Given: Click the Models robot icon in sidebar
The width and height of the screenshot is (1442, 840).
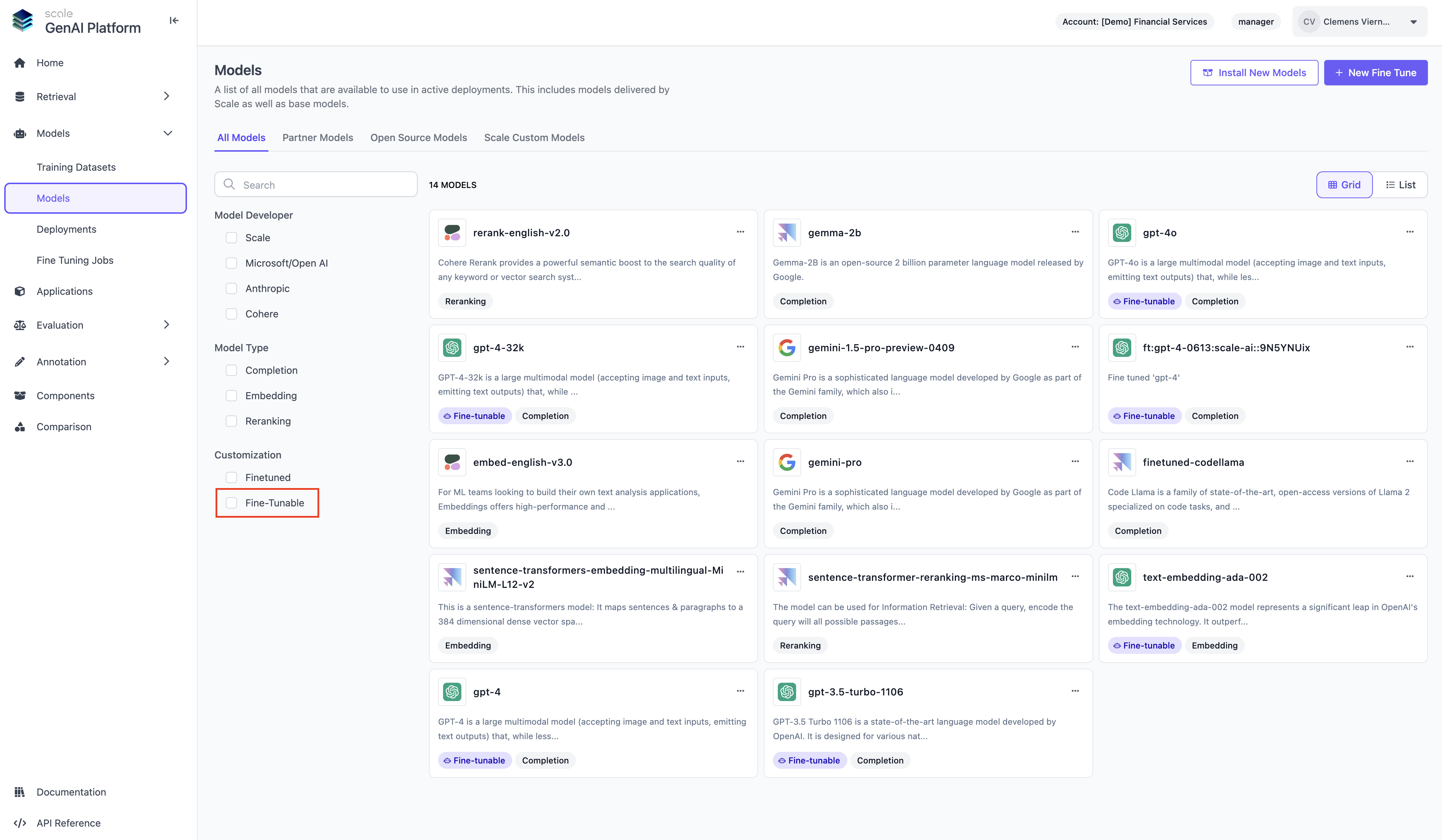Looking at the screenshot, I should pyautogui.click(x=20, y=133).
